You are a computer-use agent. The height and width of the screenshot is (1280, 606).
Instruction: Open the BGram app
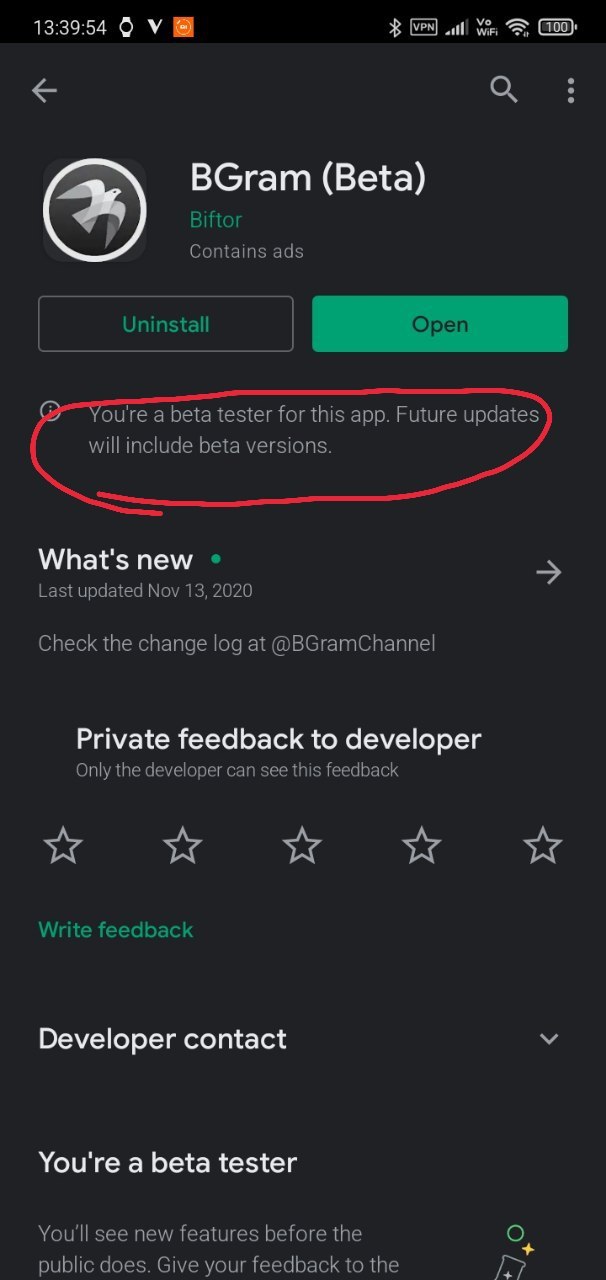click(440, 324)
